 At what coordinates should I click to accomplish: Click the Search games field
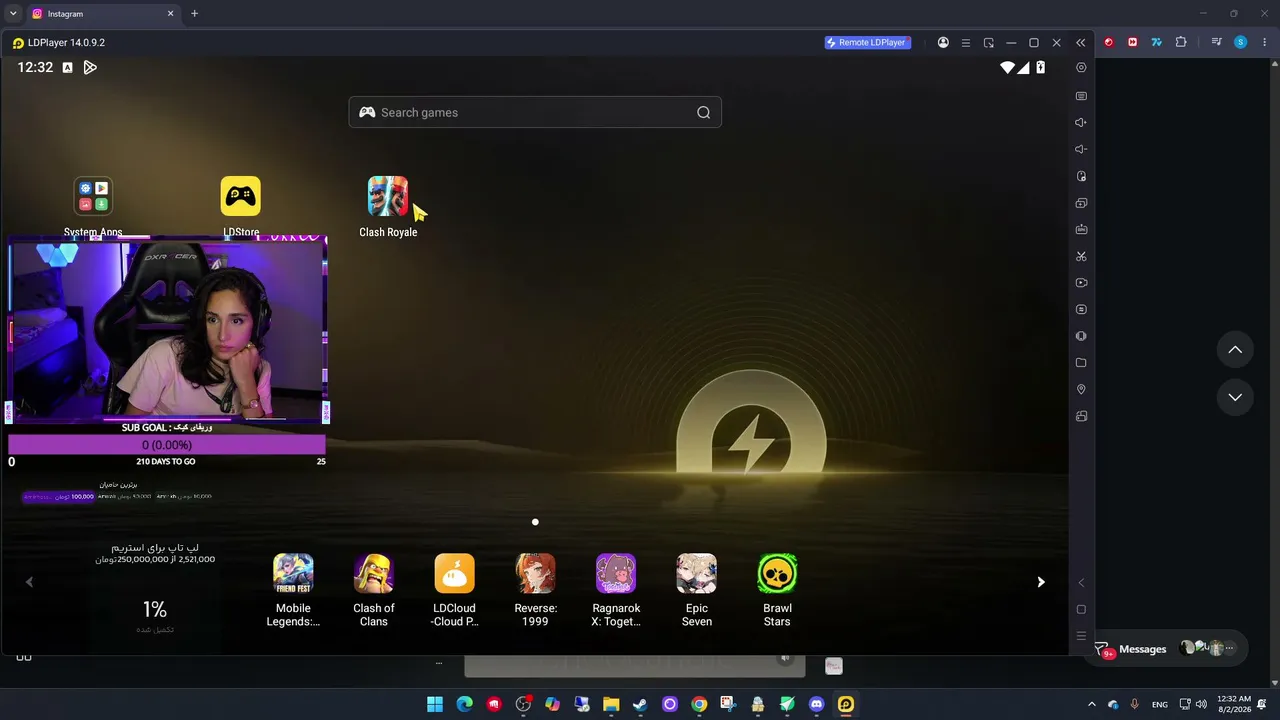pyautogui.click(x=535, y=112)
